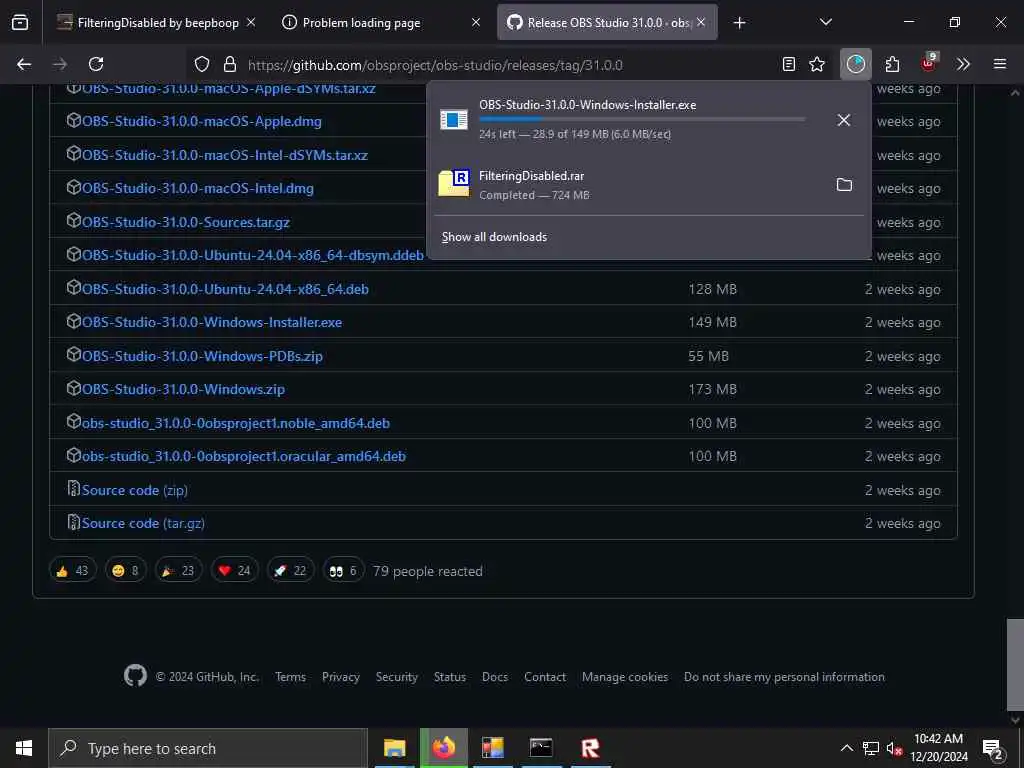1024x768 pixels.
Task: Toggle heart reaction with 24
Action: [x=234, y=571]
